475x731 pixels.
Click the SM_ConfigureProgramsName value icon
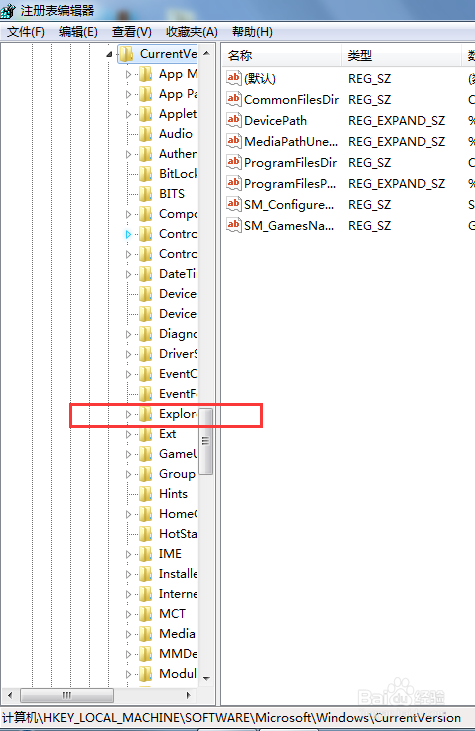click(234, 204)
